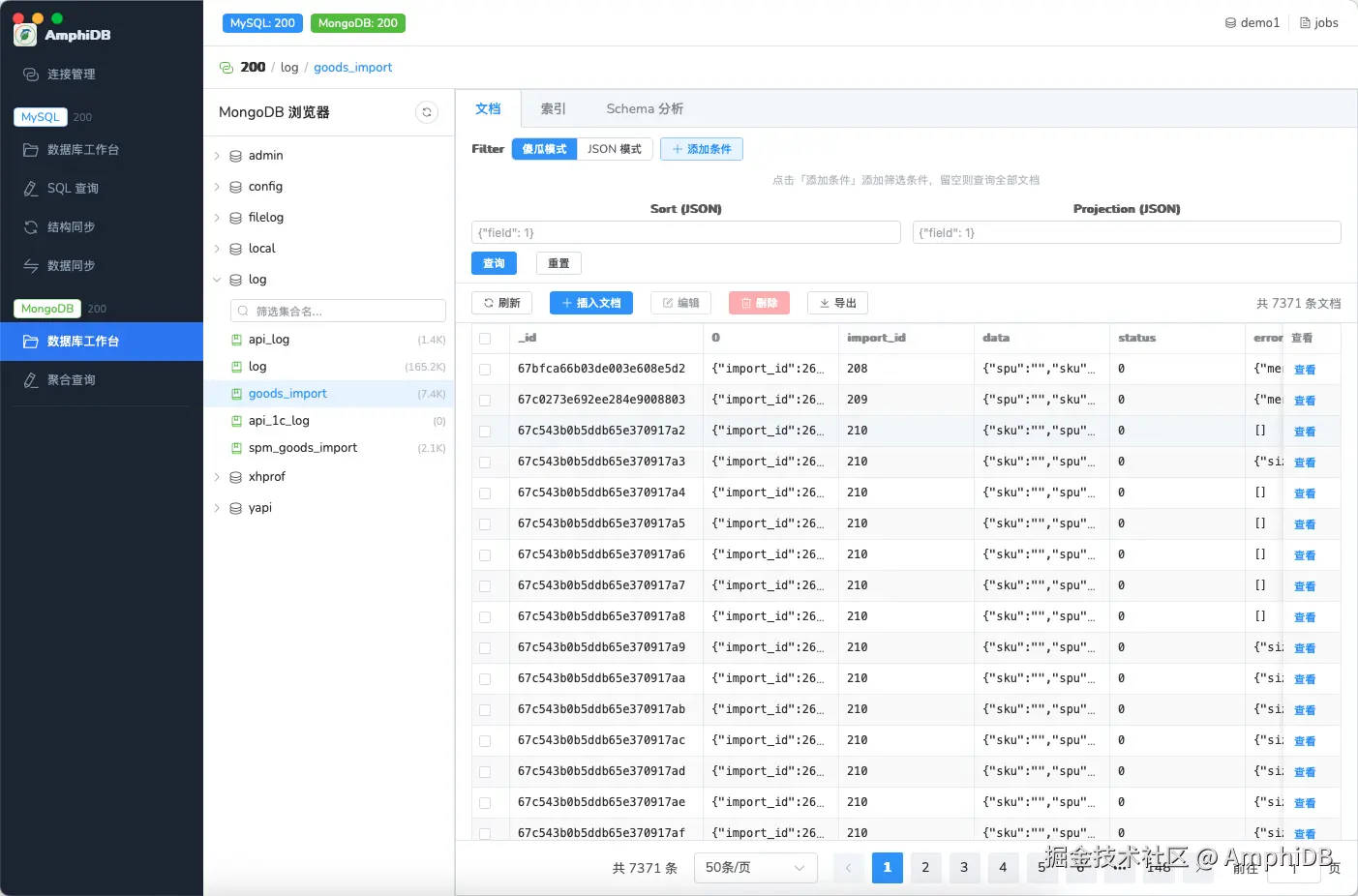Click goods_import in the breadcrumb

352,68
